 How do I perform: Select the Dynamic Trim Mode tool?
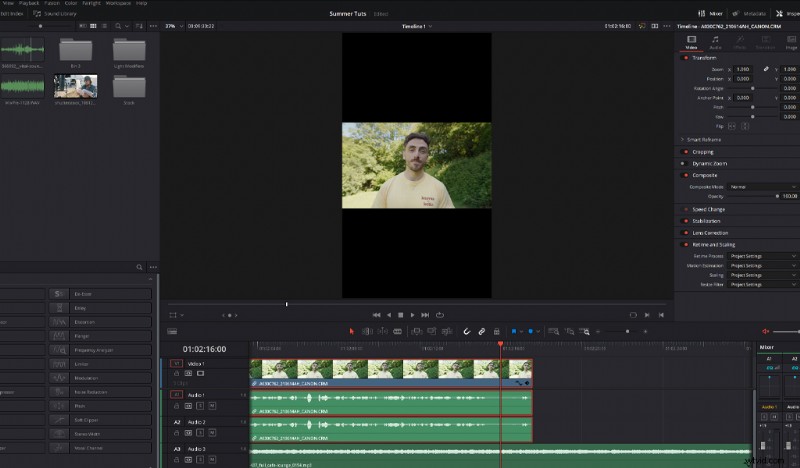[382, 331]
